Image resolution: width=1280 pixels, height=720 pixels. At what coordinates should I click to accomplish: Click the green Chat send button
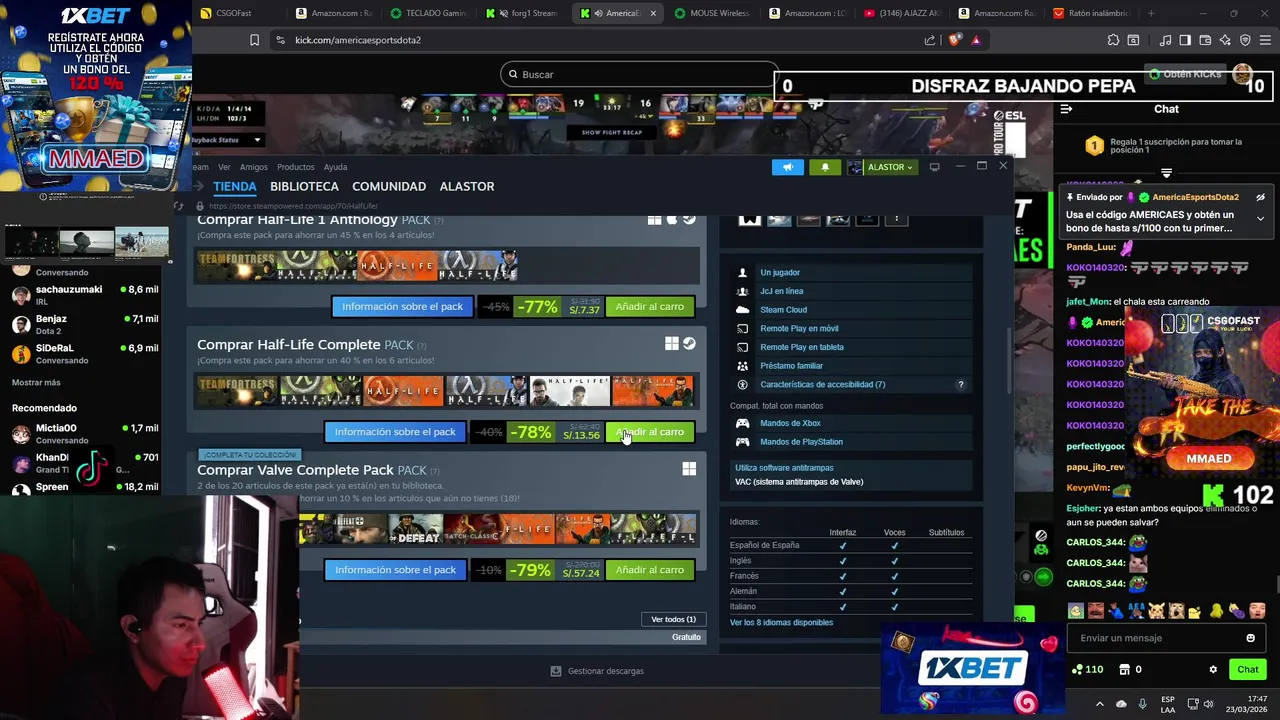pos(1248,669)
